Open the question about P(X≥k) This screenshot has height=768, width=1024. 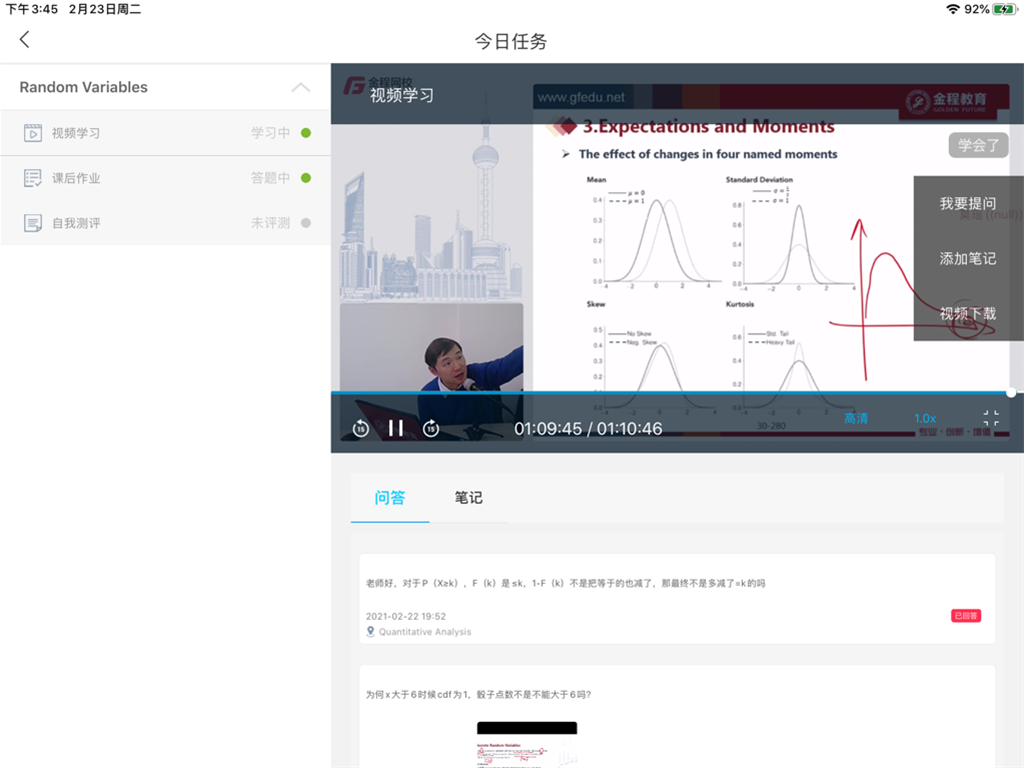[x=677, y=599]
